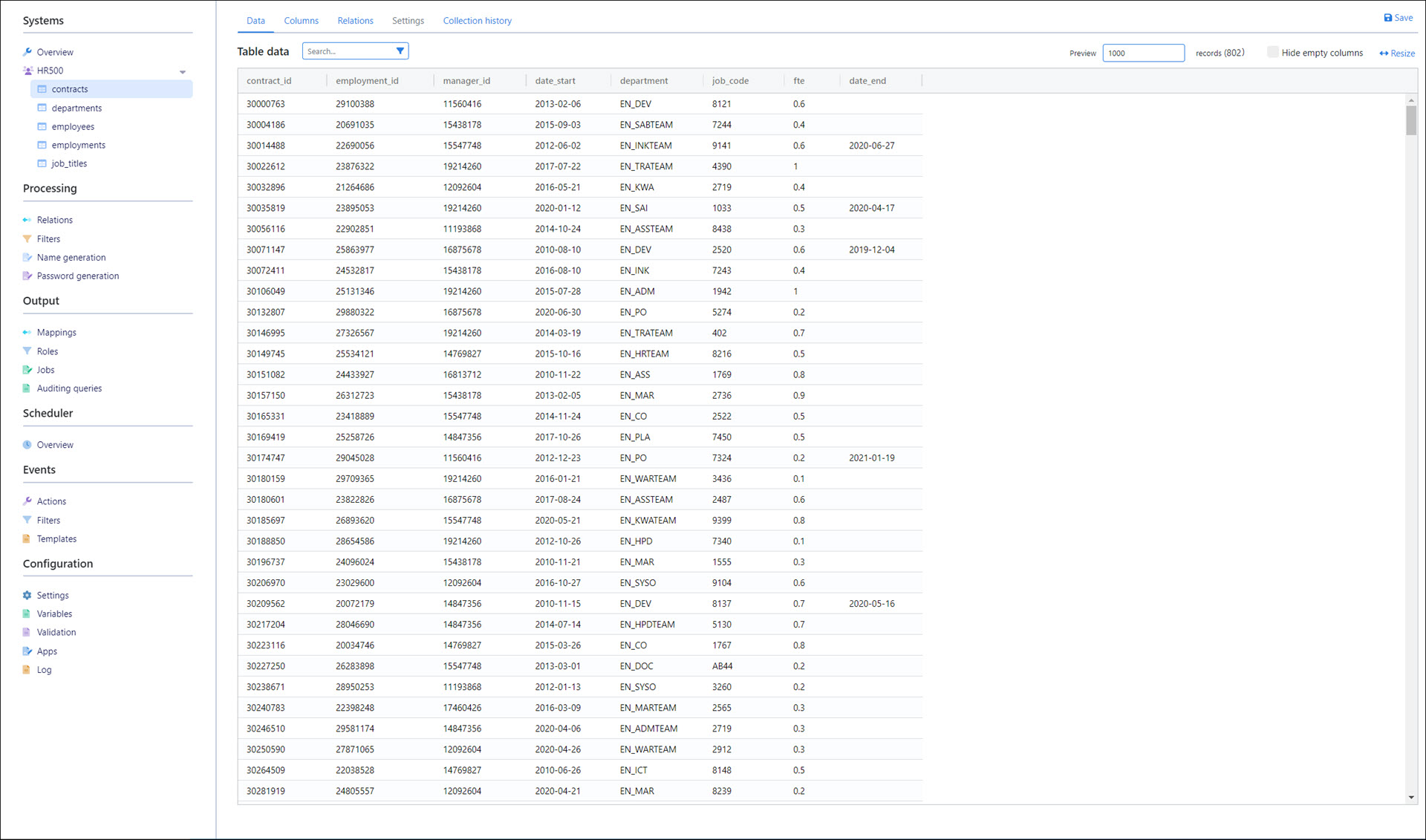The height and width of the screenshot is (840, 1426).
Task: Collapse the HR500 system tree
Action: 183,72
